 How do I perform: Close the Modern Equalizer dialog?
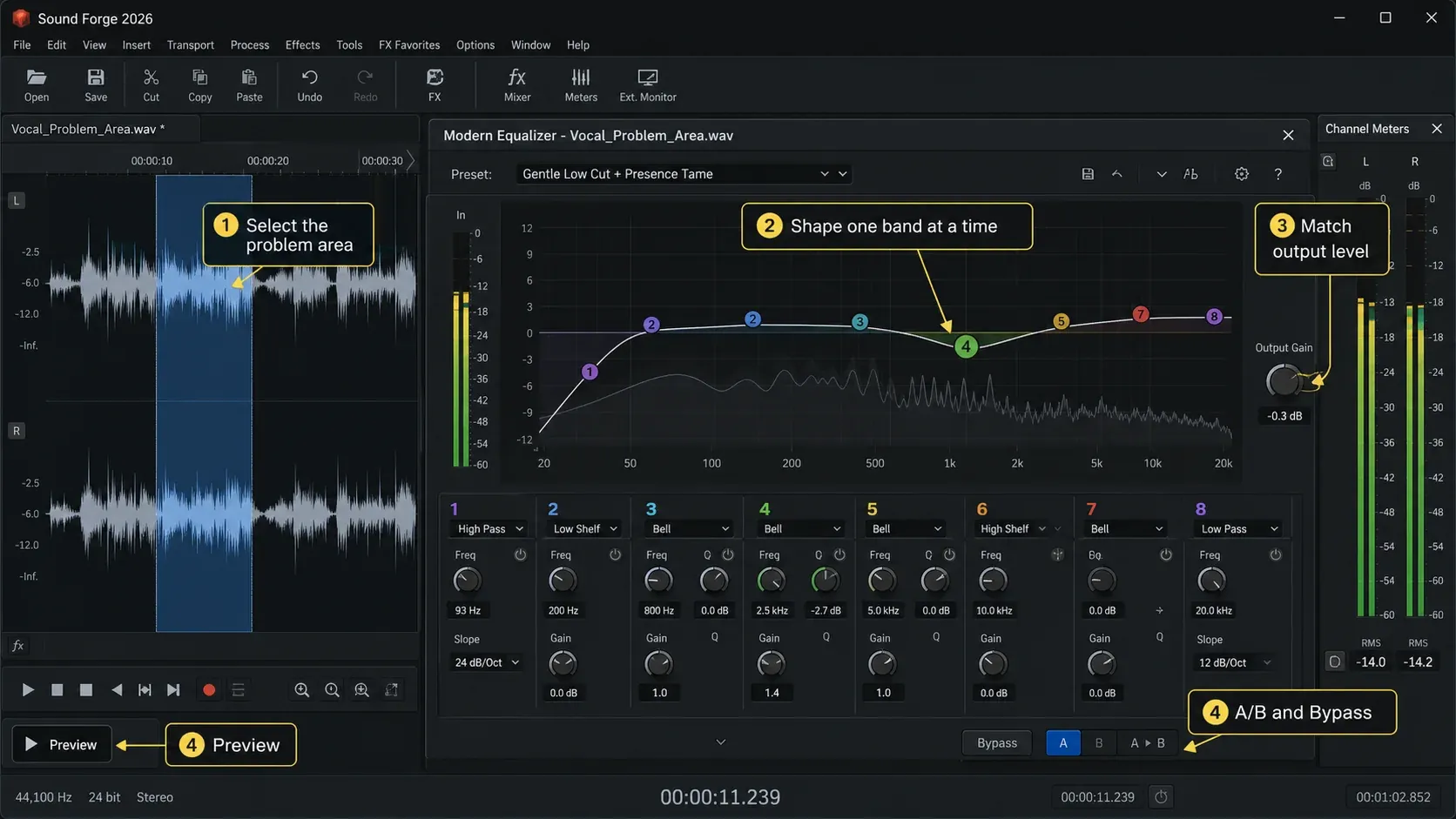[x=1288, y=135]
